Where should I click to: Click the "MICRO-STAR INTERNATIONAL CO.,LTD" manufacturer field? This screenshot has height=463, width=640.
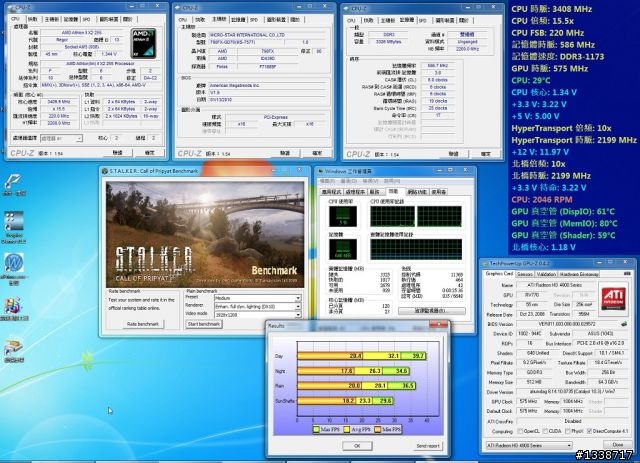click(x=267, y=35)
